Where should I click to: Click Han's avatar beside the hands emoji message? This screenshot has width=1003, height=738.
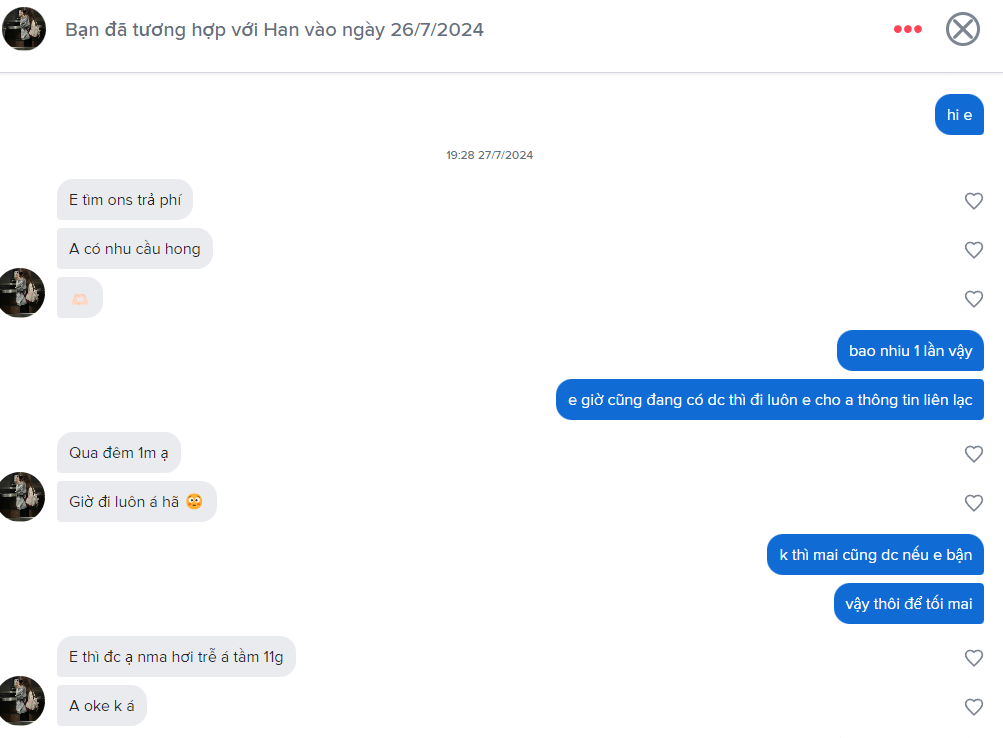22,293
